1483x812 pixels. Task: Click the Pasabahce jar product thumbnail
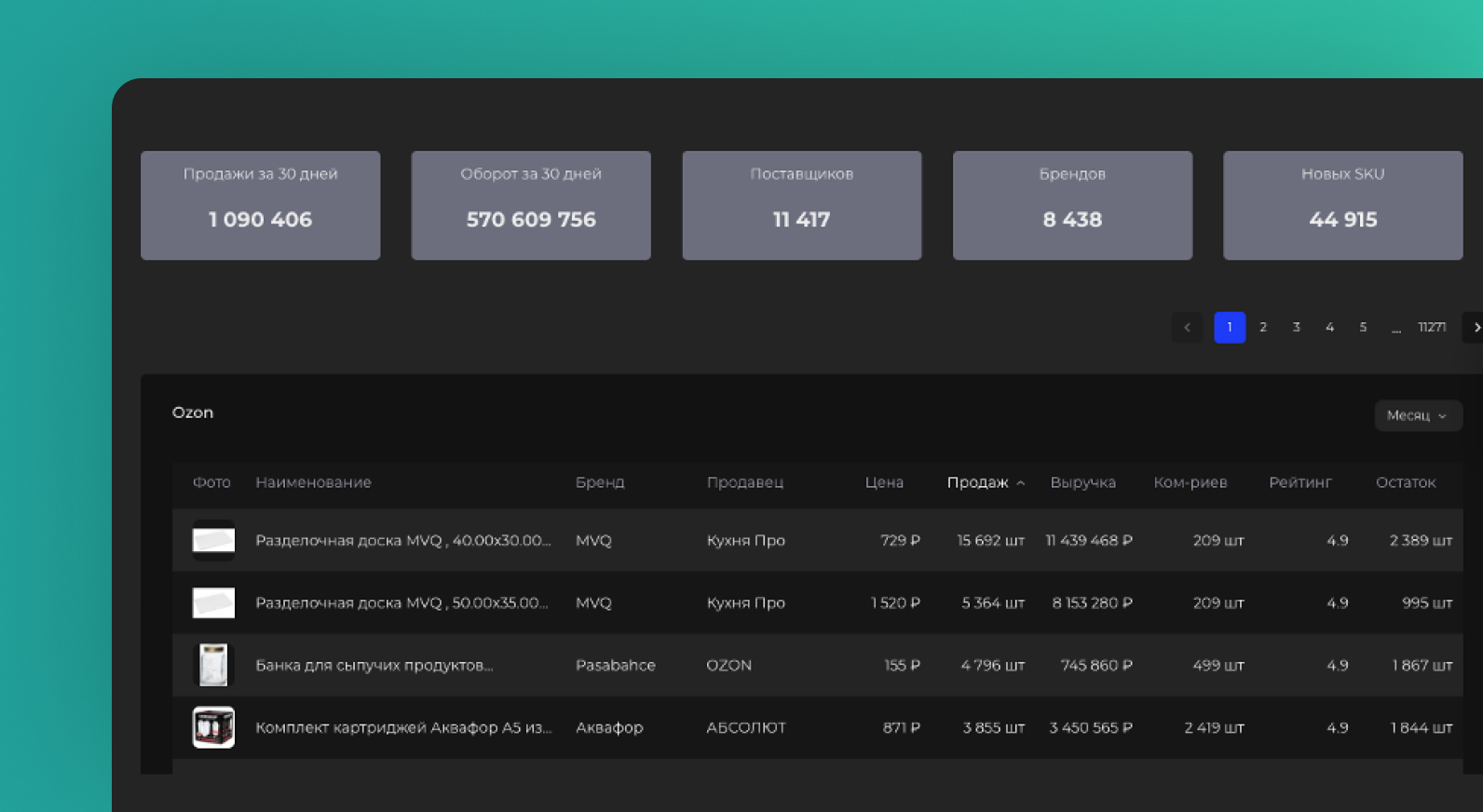(213, 666)
